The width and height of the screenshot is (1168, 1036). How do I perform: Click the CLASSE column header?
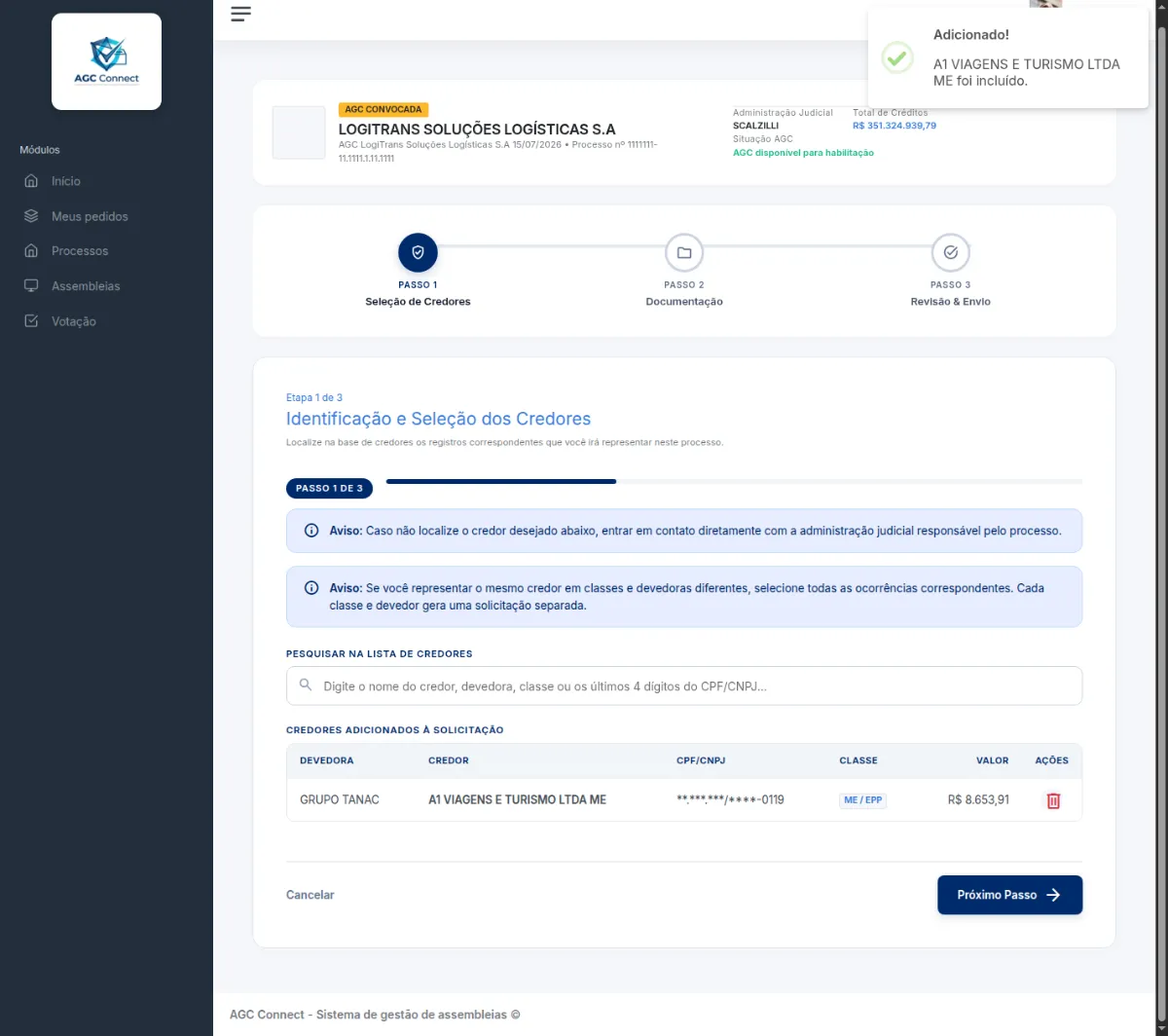(x=858, y=760)
